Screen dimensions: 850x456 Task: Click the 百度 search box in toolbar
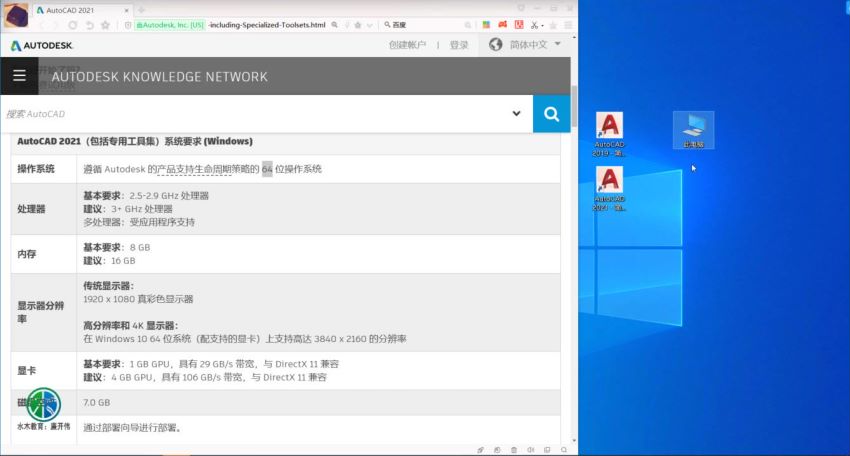pyautogui.click(x=427, y=25)
